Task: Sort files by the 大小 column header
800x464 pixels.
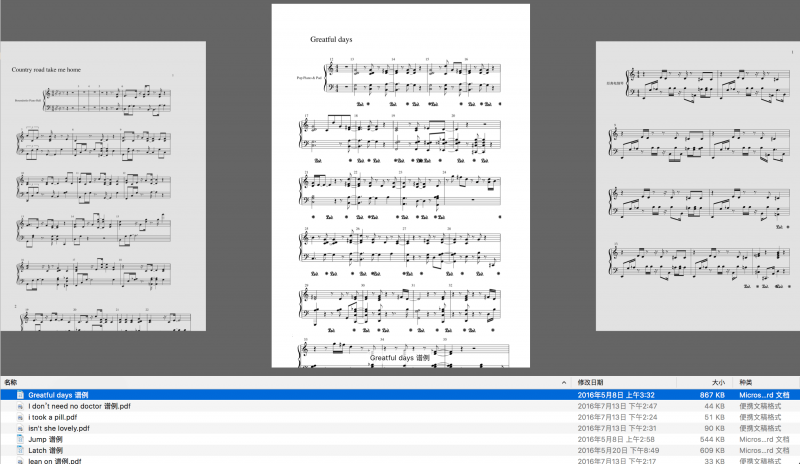Action: pyautogui.click(x=717, y=383)
